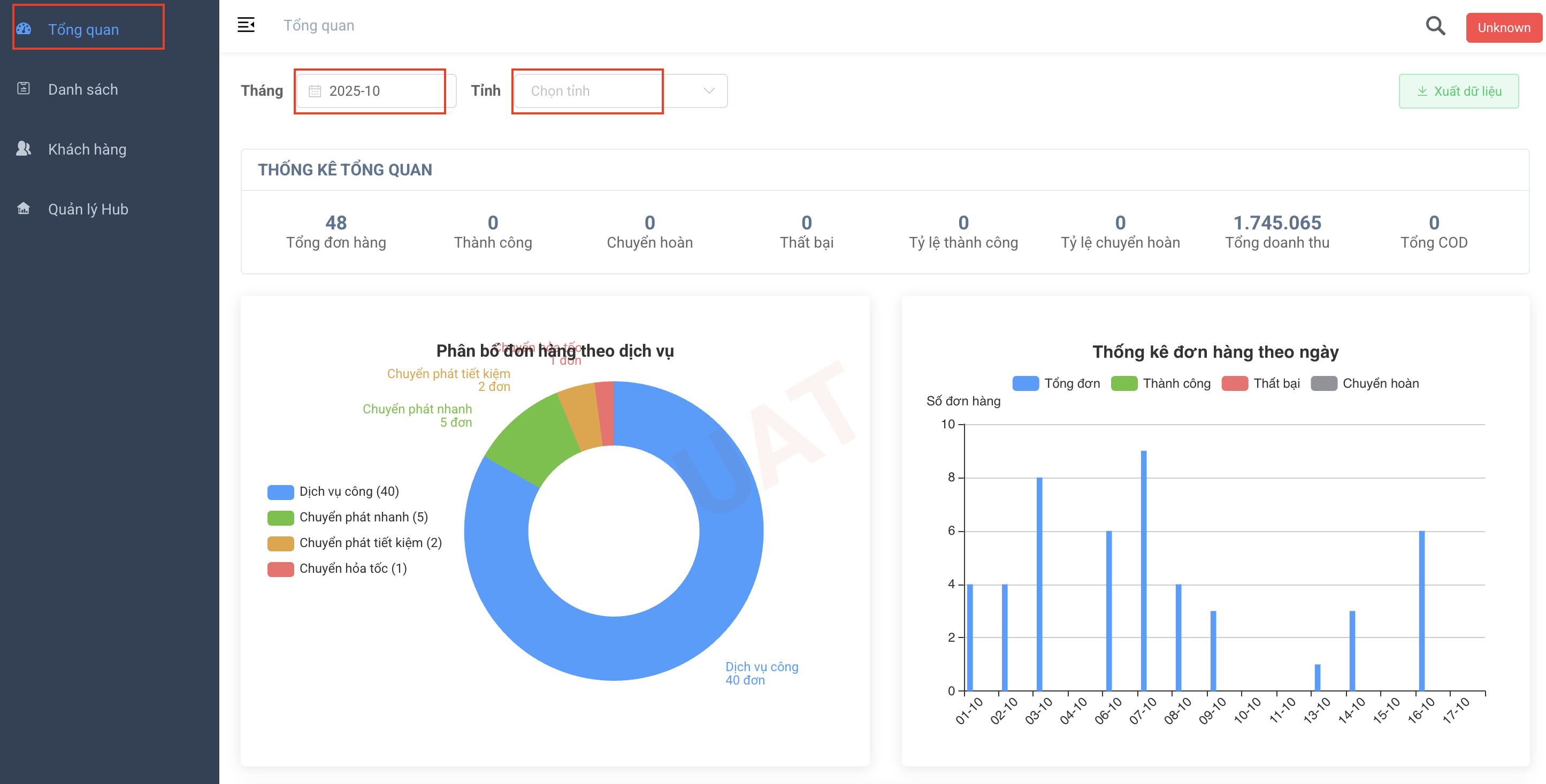The width and height of the screenshot is (1546, 784).
Task: Open Quản lý Hub menu item
Action: pos(88,209)
